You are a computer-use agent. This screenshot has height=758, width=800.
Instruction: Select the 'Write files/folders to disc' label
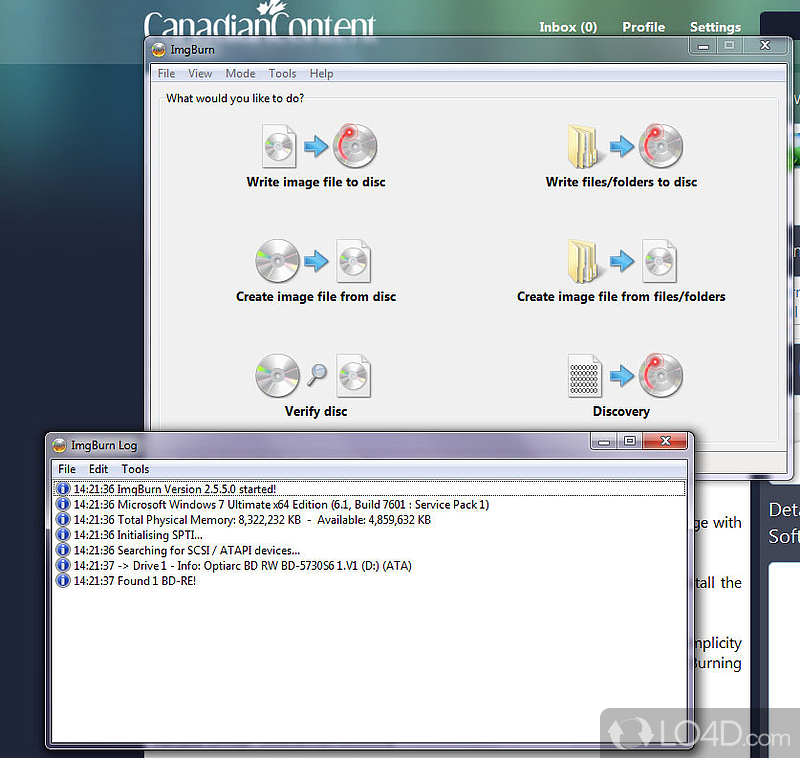(621, 182)
